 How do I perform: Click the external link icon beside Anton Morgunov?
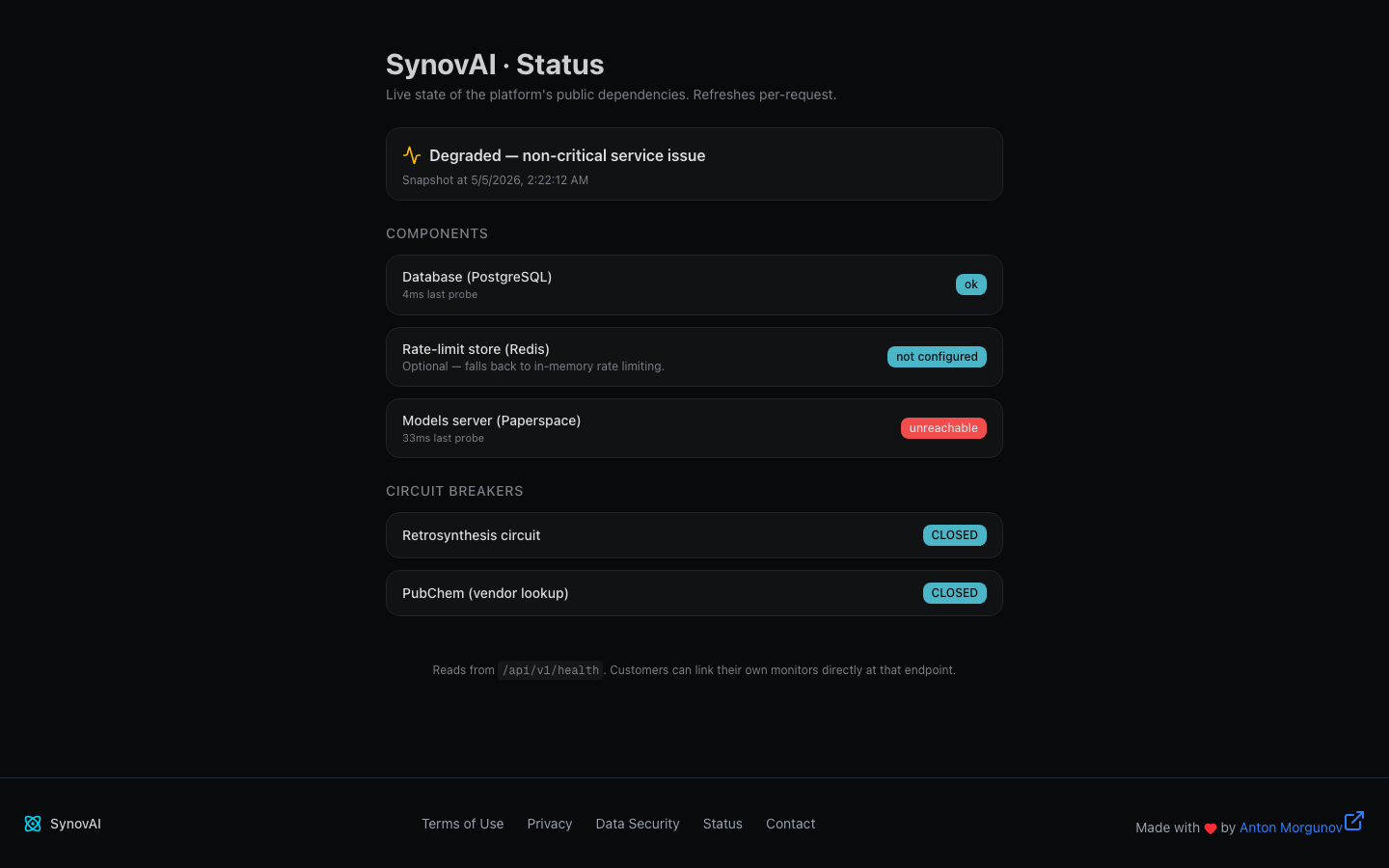1354,821
